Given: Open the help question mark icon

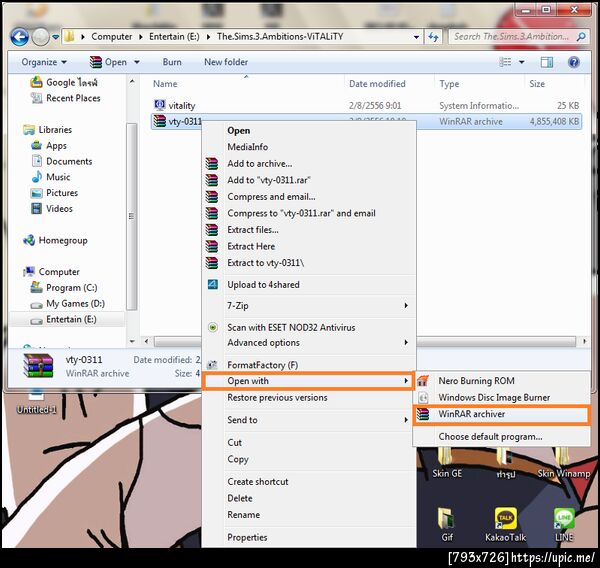Looking at the screenshot, I should pos(573,62).
